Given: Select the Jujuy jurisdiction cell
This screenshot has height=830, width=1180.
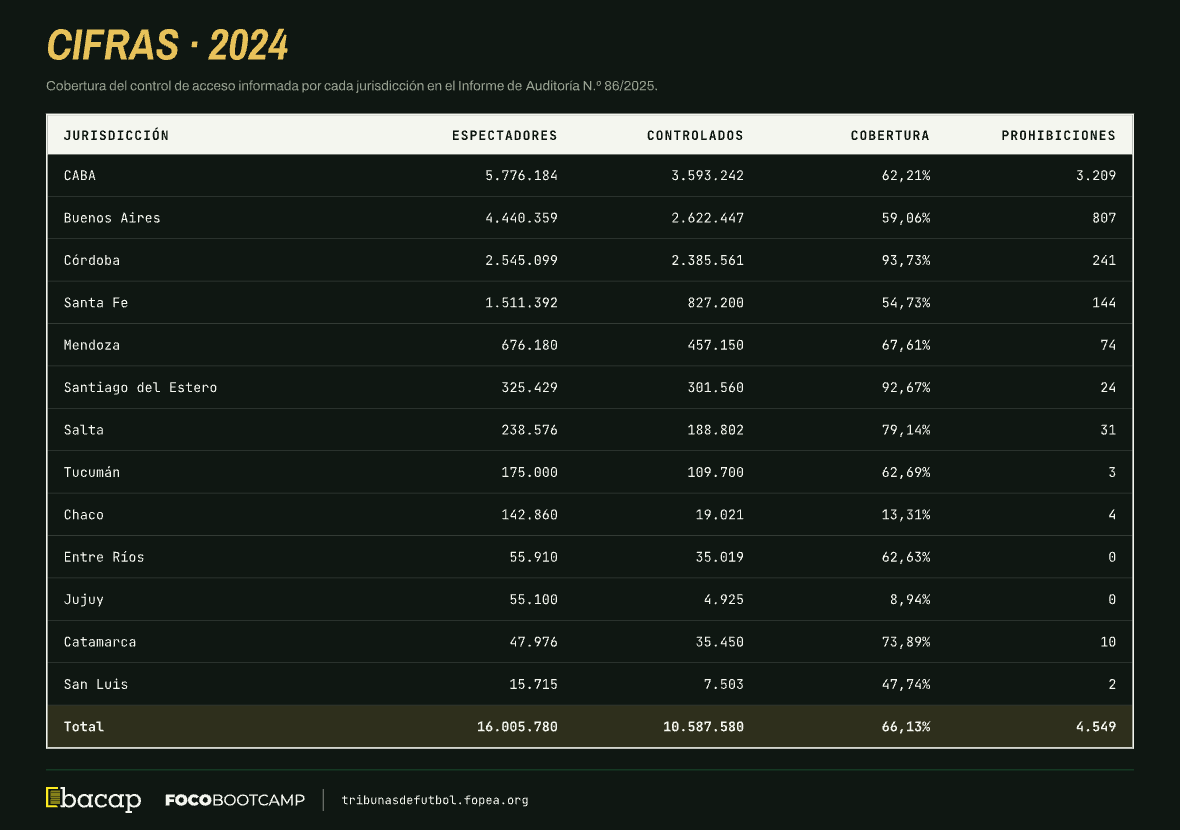Looking at the screenshot, I should pyautogui.click(x=84, y=600).
